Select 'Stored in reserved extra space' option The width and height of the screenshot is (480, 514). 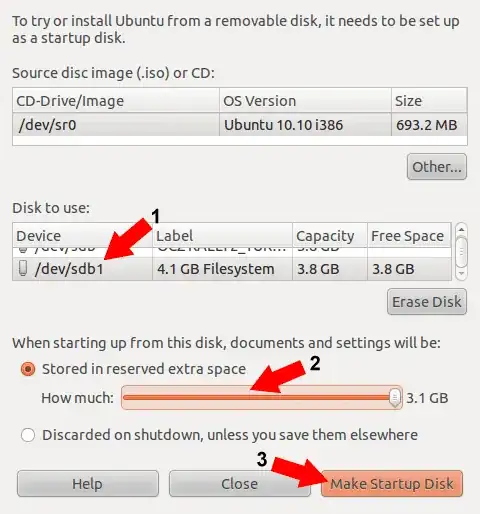click(28, 369)
